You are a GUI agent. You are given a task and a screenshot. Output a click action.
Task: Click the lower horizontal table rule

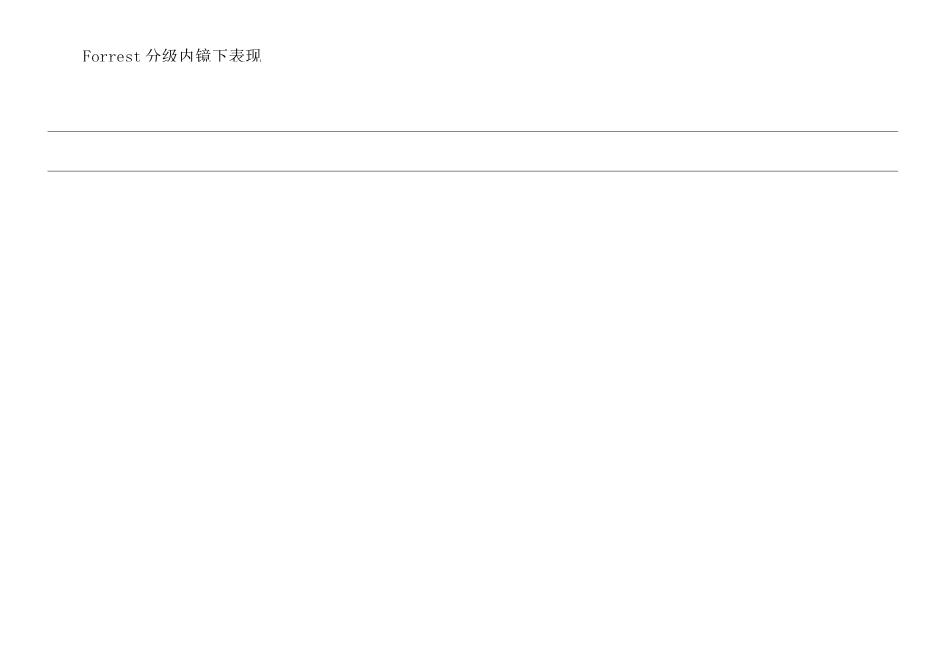[473, 171]
